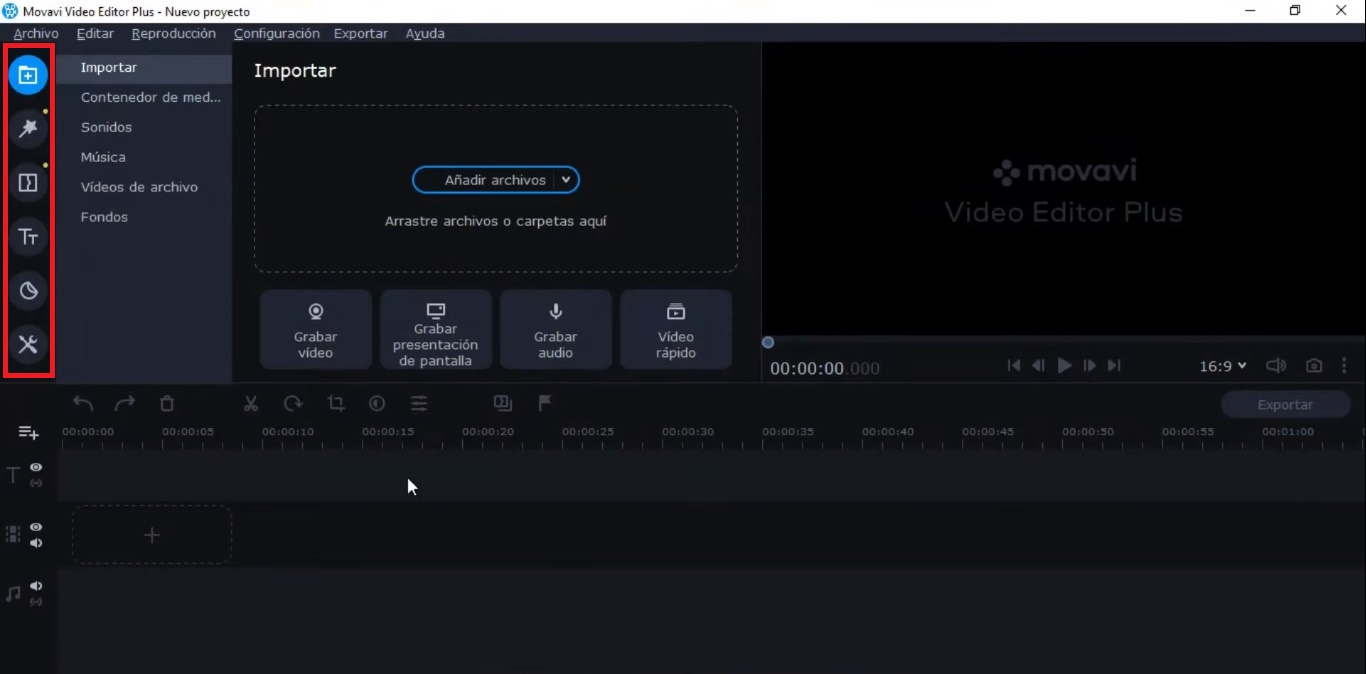
Task: Click the preview seek bar handle
Action: coord(768,342)
